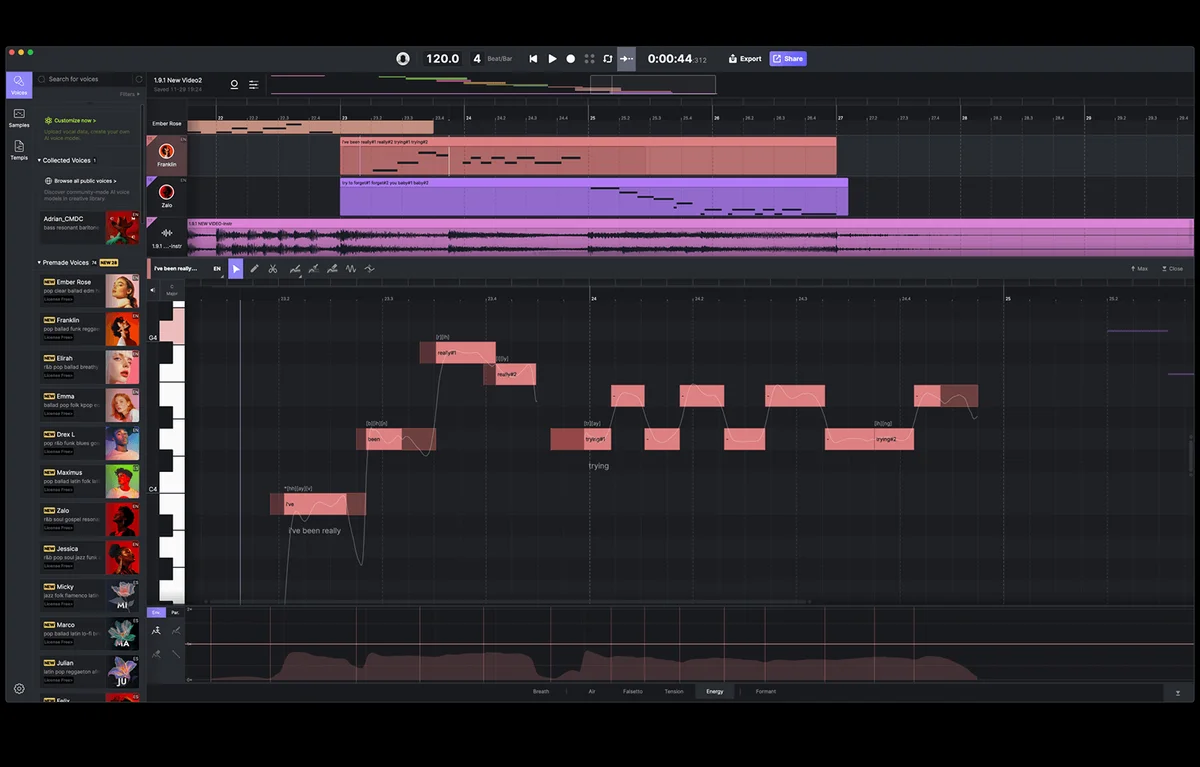Click the Customize now link
The height and width of the screenshot is (767, 1200).
[72, 120]
